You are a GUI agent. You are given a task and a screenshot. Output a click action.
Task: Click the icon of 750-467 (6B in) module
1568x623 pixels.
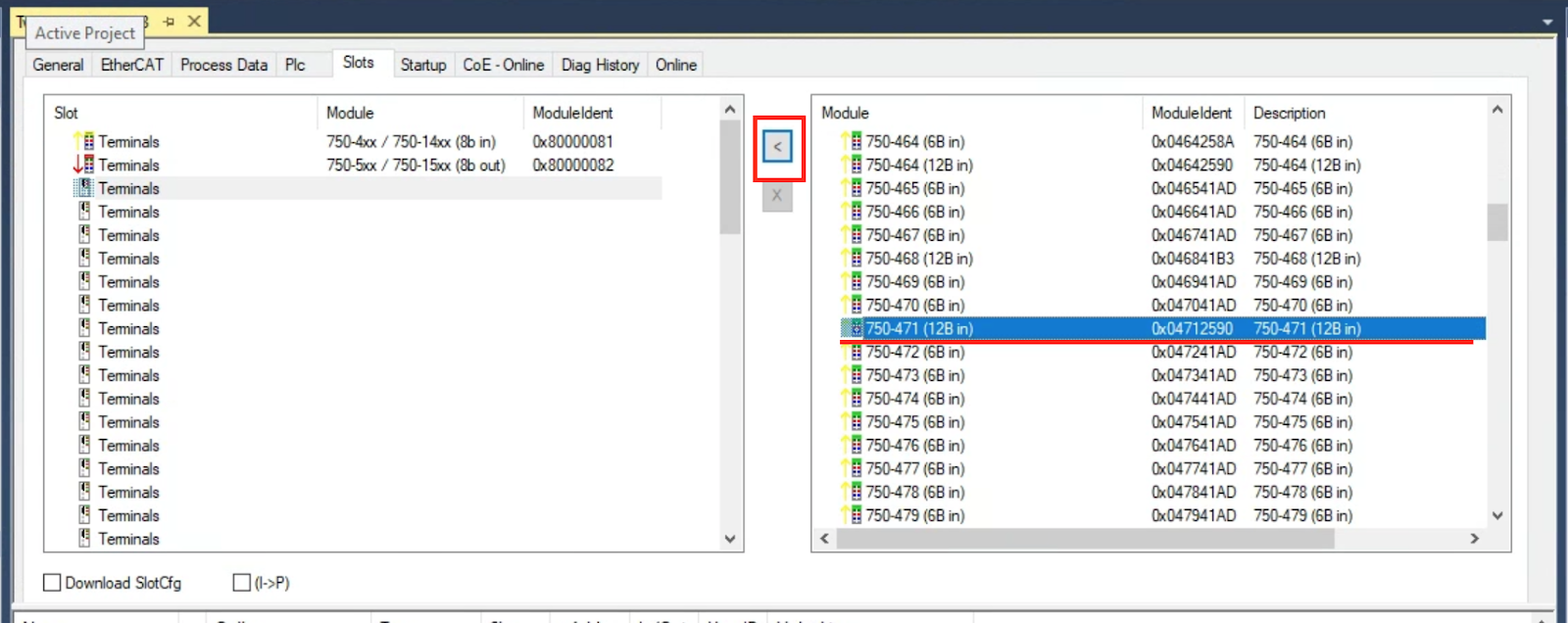point(854,235)
